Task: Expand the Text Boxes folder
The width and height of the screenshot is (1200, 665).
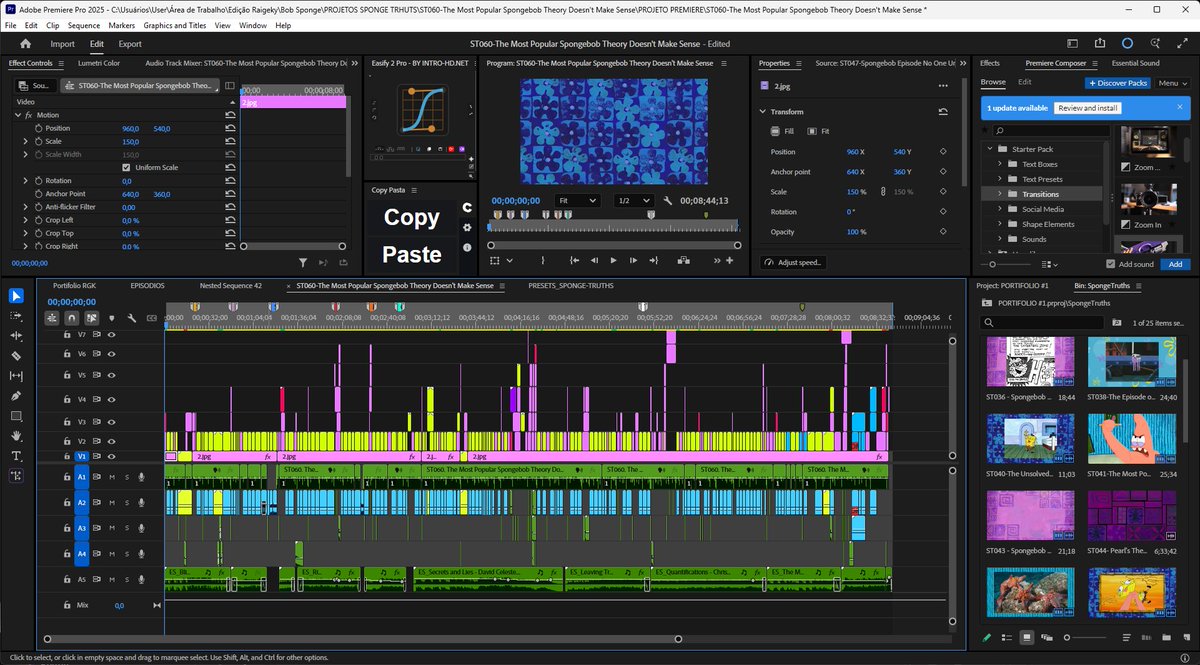Action: 1000,164
